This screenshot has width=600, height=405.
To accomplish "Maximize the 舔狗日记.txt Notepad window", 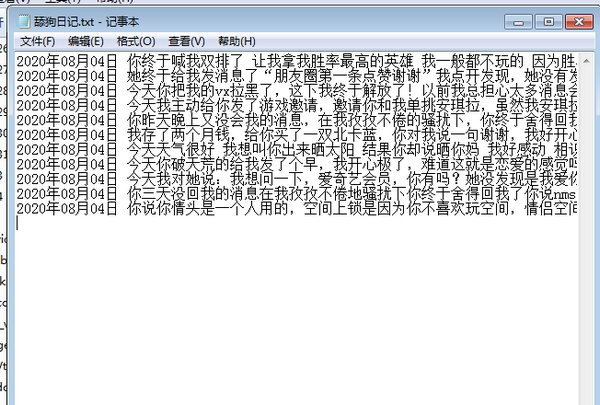I will pyautogui.click(x=548, y=22).
